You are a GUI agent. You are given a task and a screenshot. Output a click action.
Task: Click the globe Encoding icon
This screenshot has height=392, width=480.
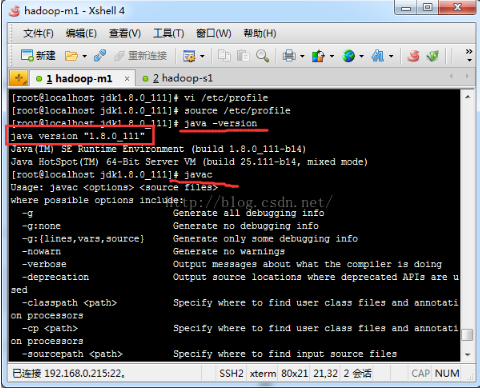coord(348,56)
